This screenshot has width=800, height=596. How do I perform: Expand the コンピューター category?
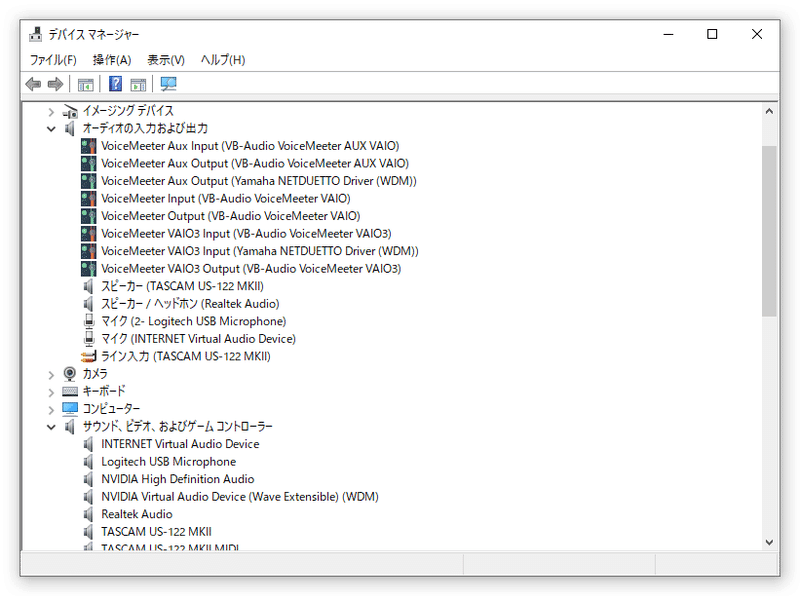[51, 410]
